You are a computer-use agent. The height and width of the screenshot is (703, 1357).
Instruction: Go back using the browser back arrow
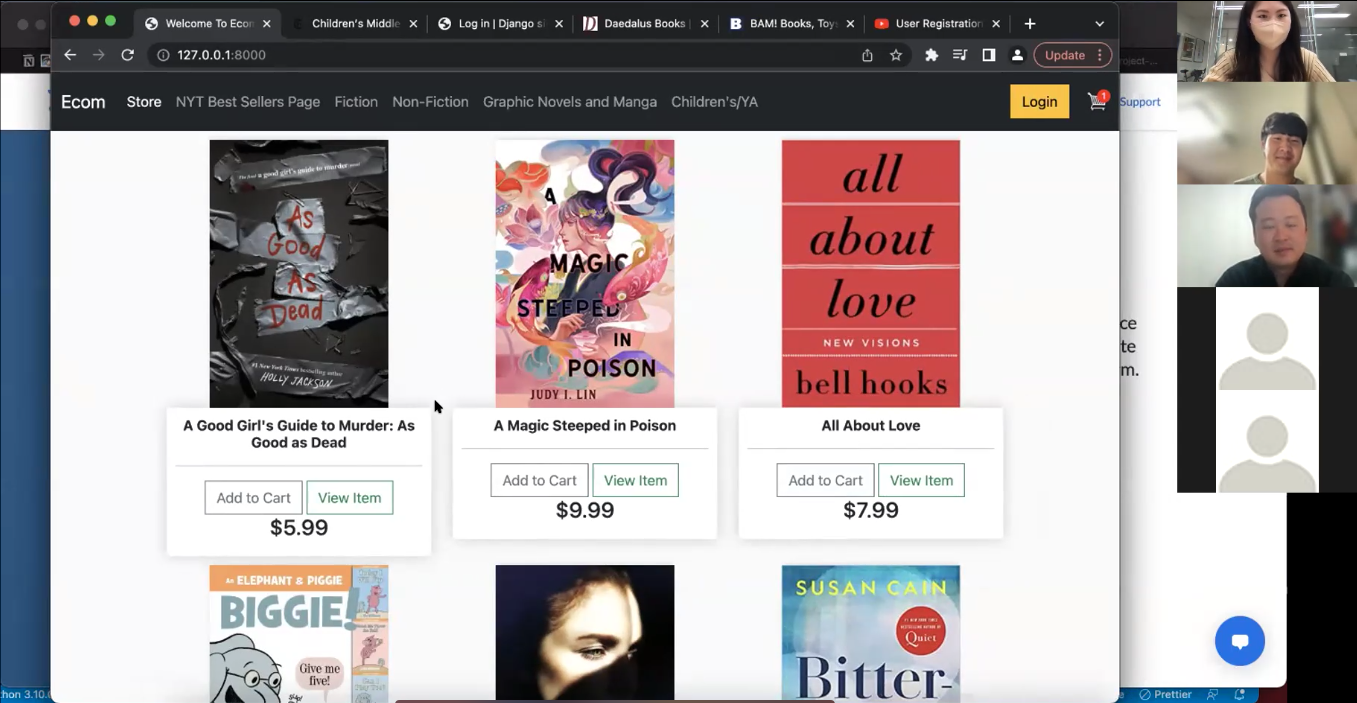click(x=70, y=55)
